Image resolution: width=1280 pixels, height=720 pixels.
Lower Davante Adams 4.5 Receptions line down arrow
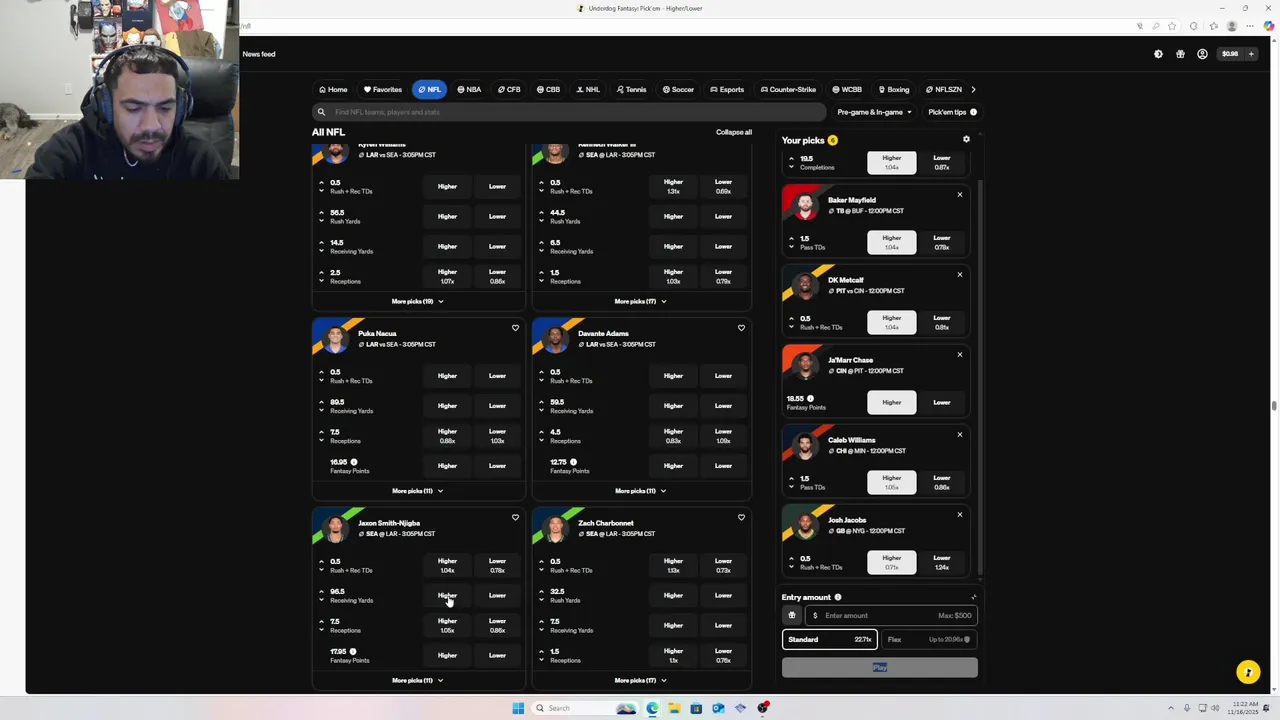[x=541, y=441]
